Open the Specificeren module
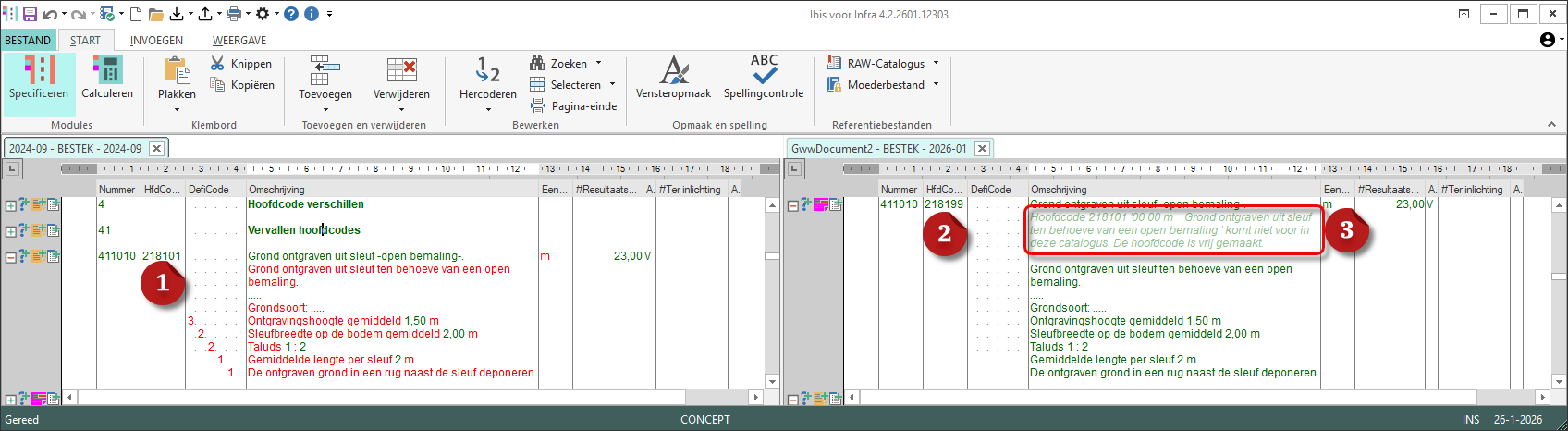 (39, 79)
